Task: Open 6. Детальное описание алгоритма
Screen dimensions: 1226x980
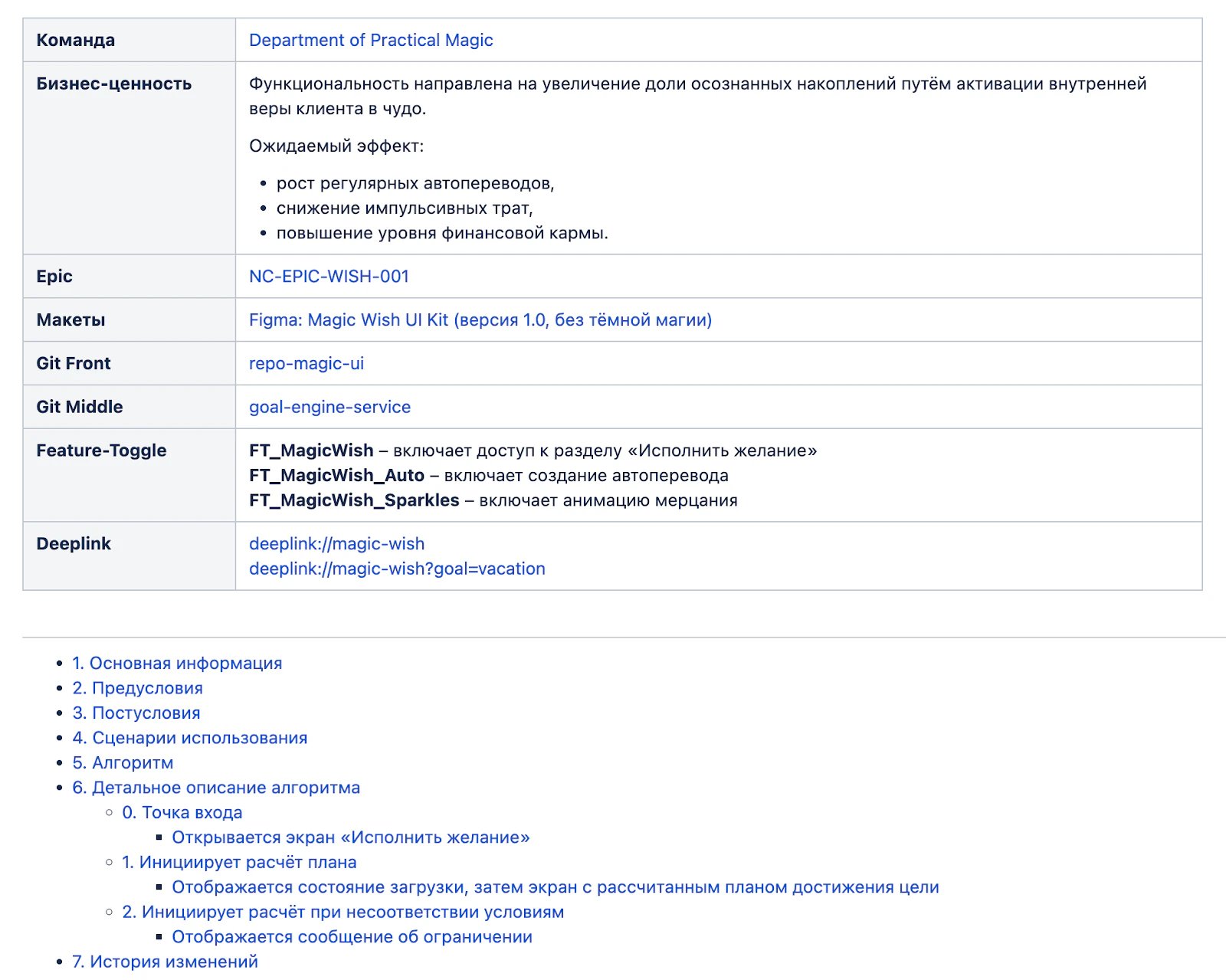Action: click(216, 788)
